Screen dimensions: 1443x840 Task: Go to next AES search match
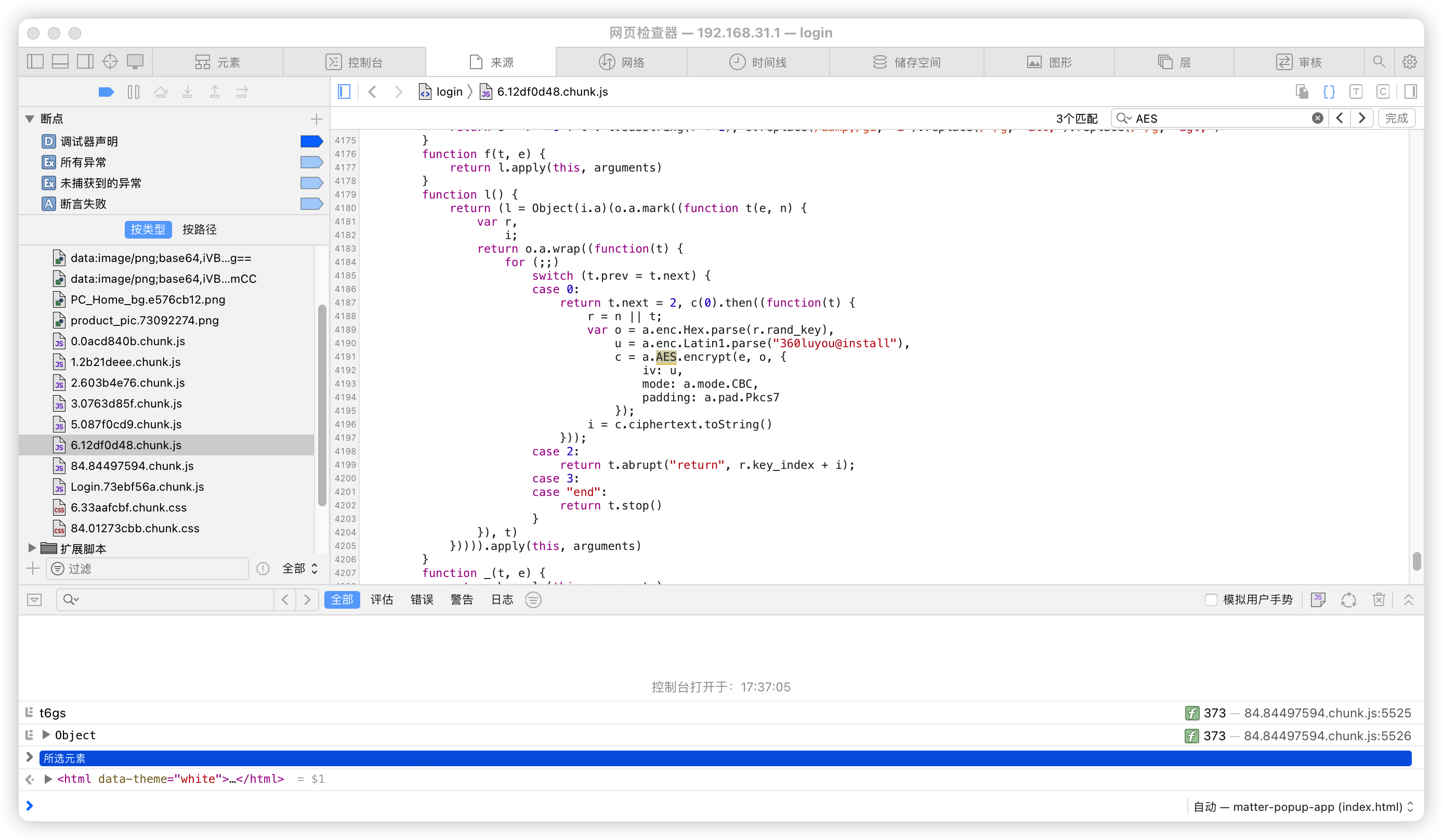click(1362, 118)
